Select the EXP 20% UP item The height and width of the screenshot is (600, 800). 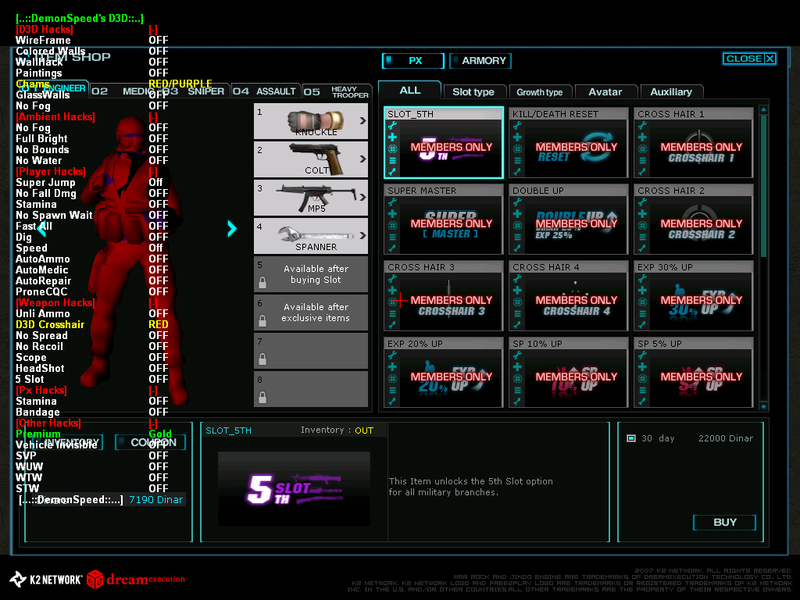pyautogui.click(x=443, y=372)
